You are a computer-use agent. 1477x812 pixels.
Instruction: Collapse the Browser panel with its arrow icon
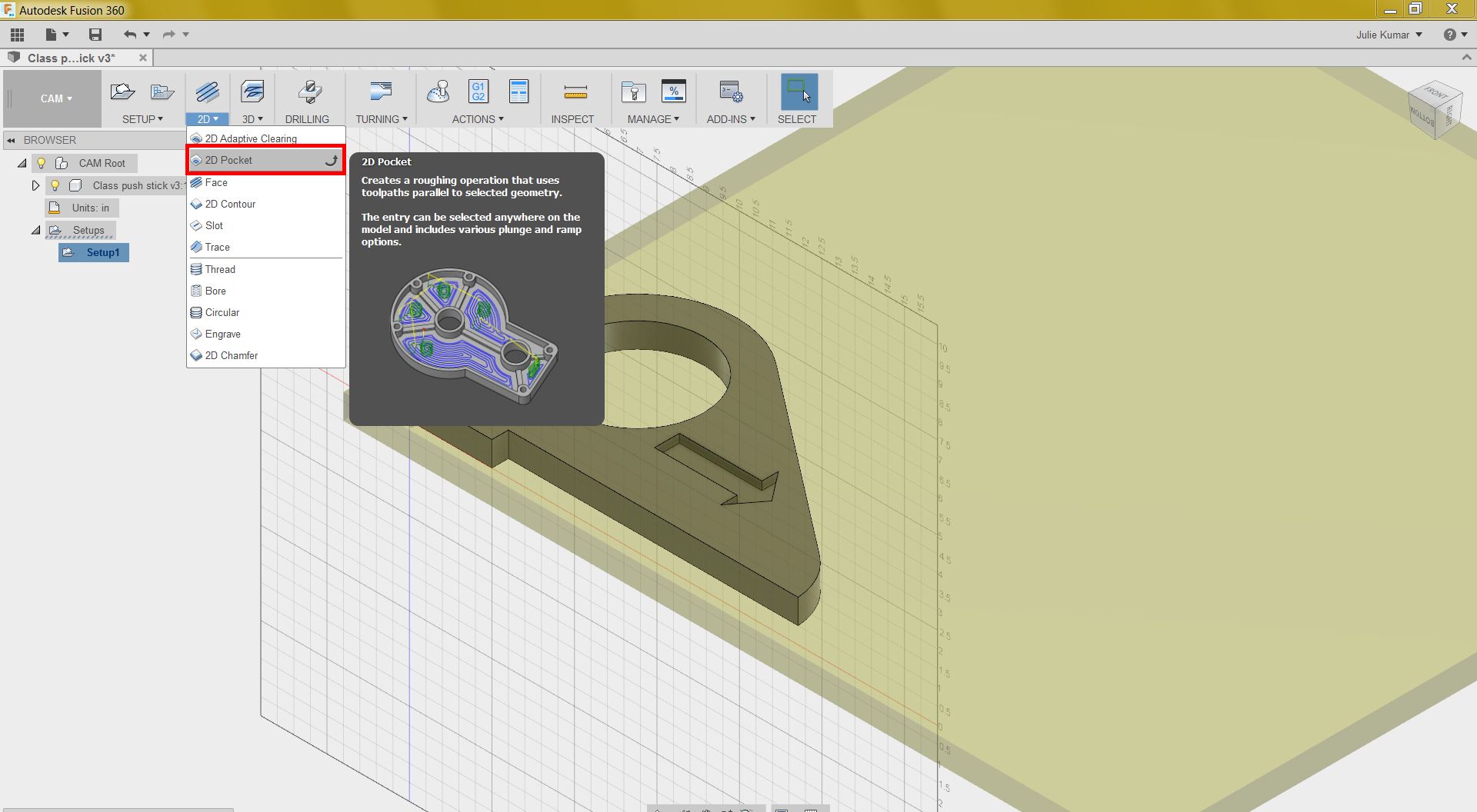(11, 139)
